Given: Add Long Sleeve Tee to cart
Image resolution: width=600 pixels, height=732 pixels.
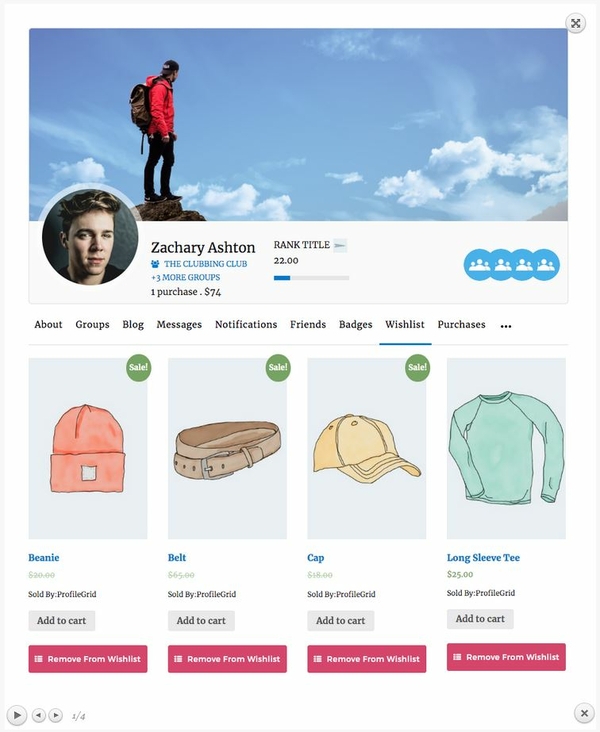Looking at the screenshot, I should pyautogui.click(x=480, y=619).
